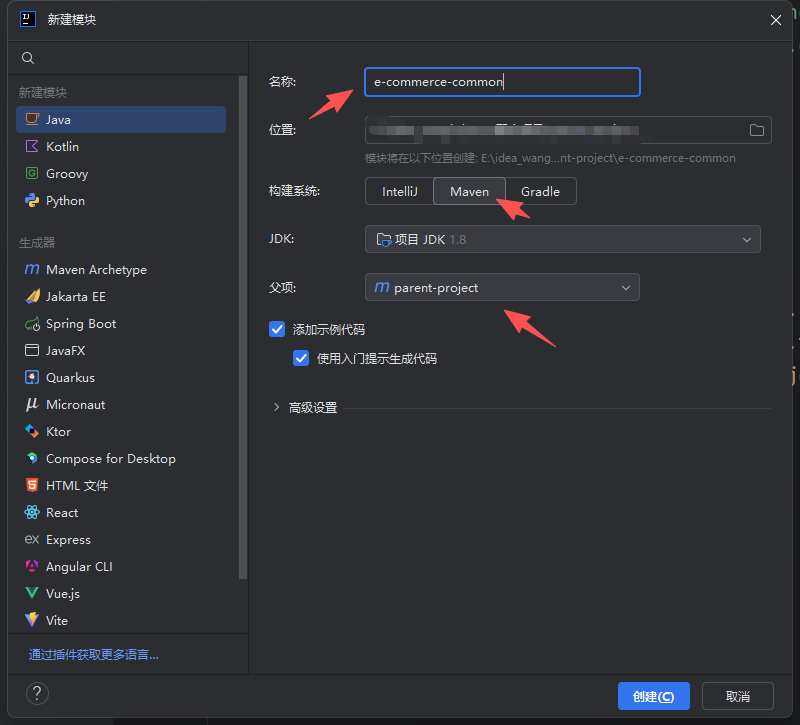Open the JDK dropdown
Image resolution: width=800 pixels, height=725 pixels.
563,239
